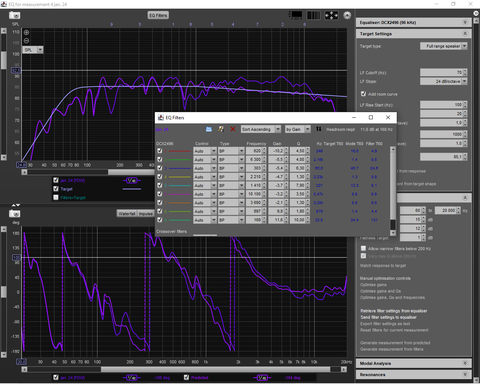Open the SPL axis selector dropdown

coord(33,50)
